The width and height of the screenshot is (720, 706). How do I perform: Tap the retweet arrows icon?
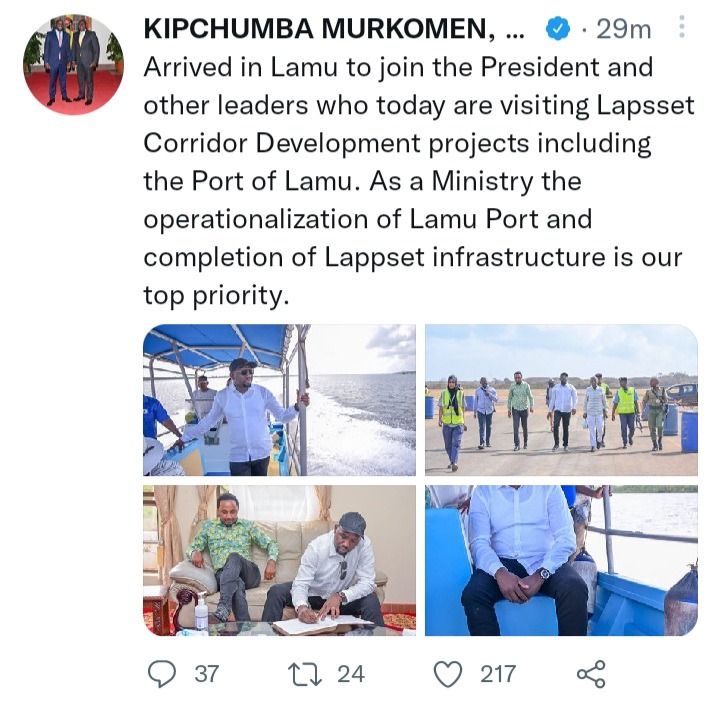tap(305, 674)
